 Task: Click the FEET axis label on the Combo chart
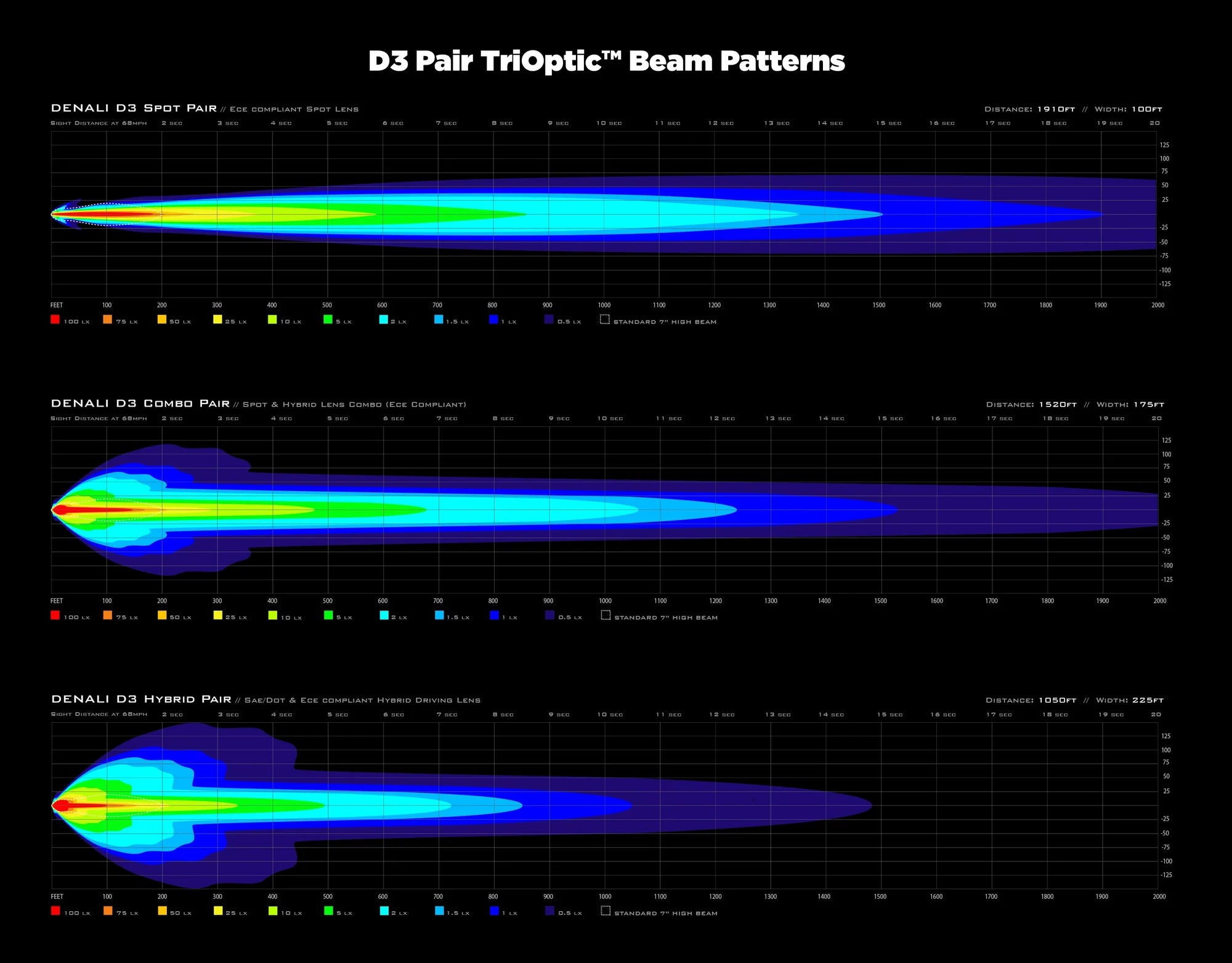(56, 600)
